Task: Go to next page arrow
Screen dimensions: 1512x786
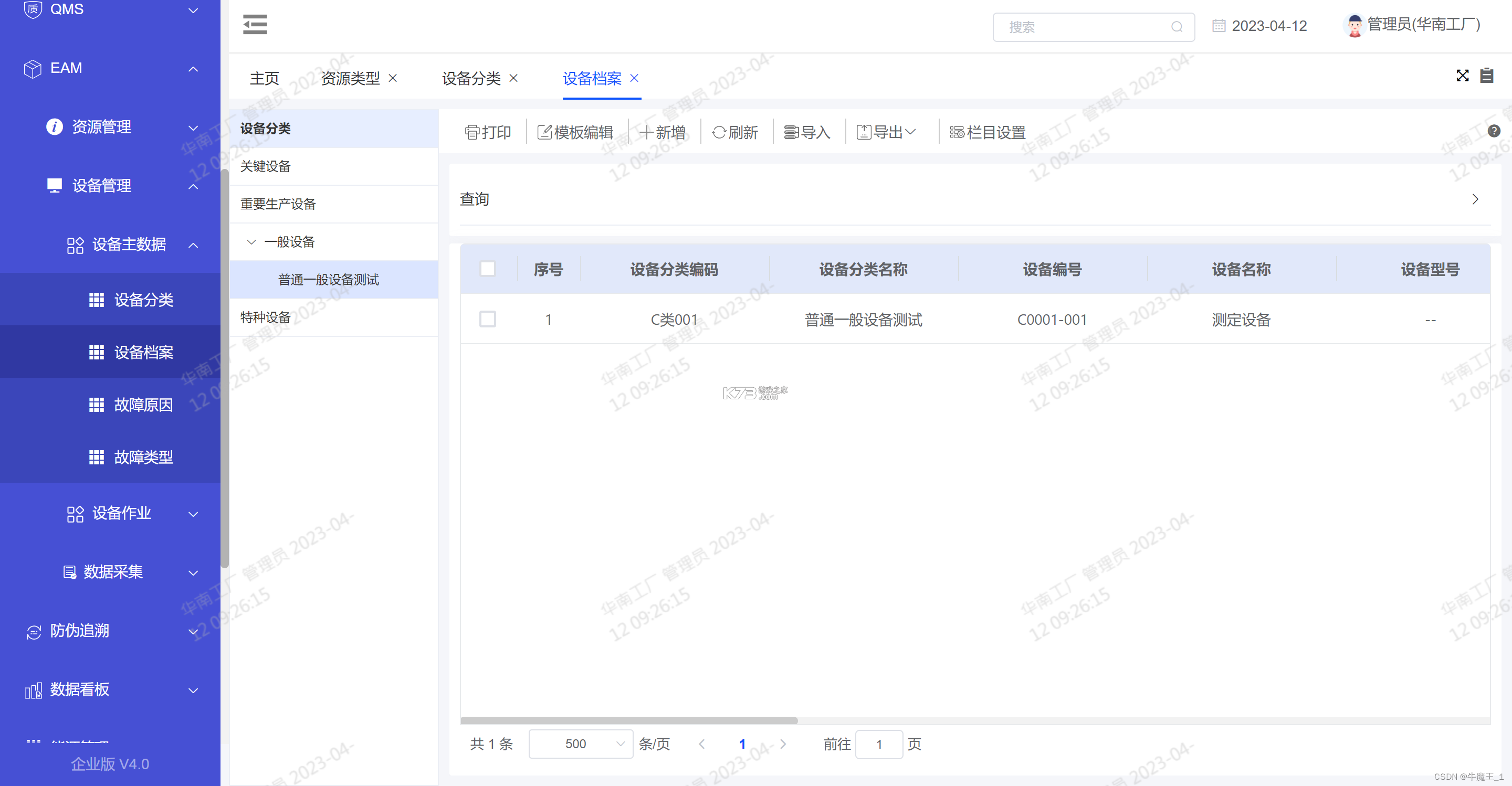Action: 782,744
